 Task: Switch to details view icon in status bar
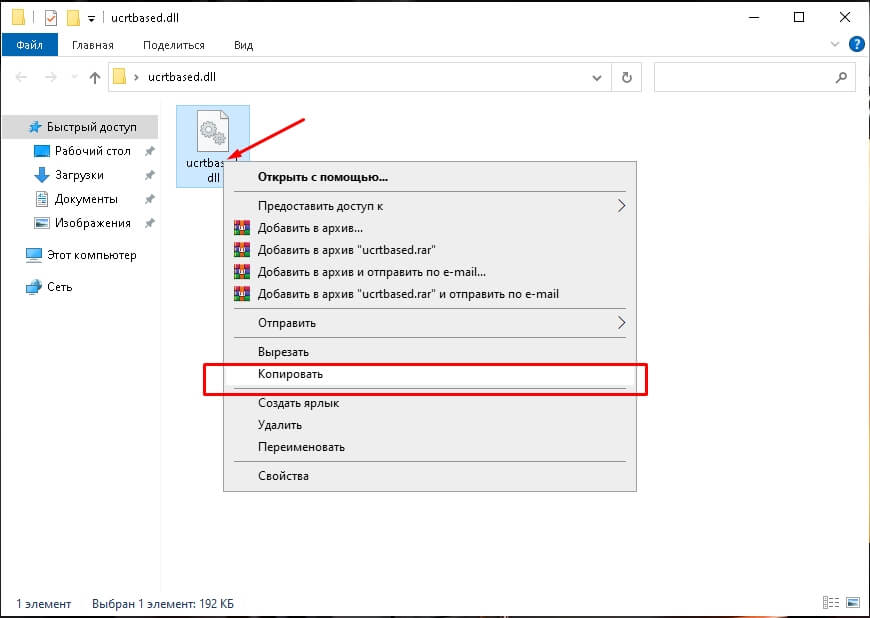pos(831,602)
